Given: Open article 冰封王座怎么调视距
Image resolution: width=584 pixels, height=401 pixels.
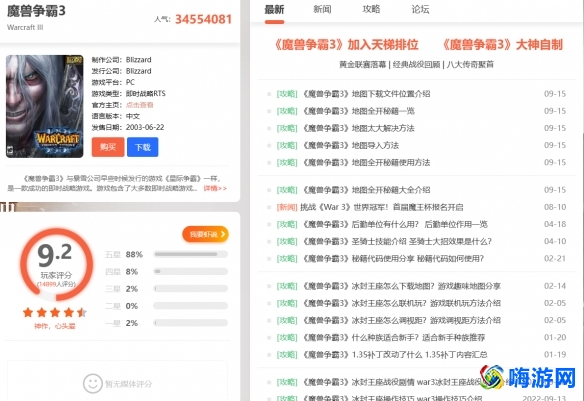Looking at the screenshot, I should tap(401, 320).
